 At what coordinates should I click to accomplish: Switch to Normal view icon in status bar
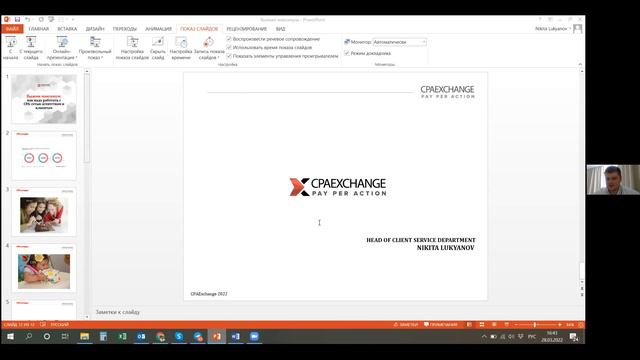click(x=469, y=324)
